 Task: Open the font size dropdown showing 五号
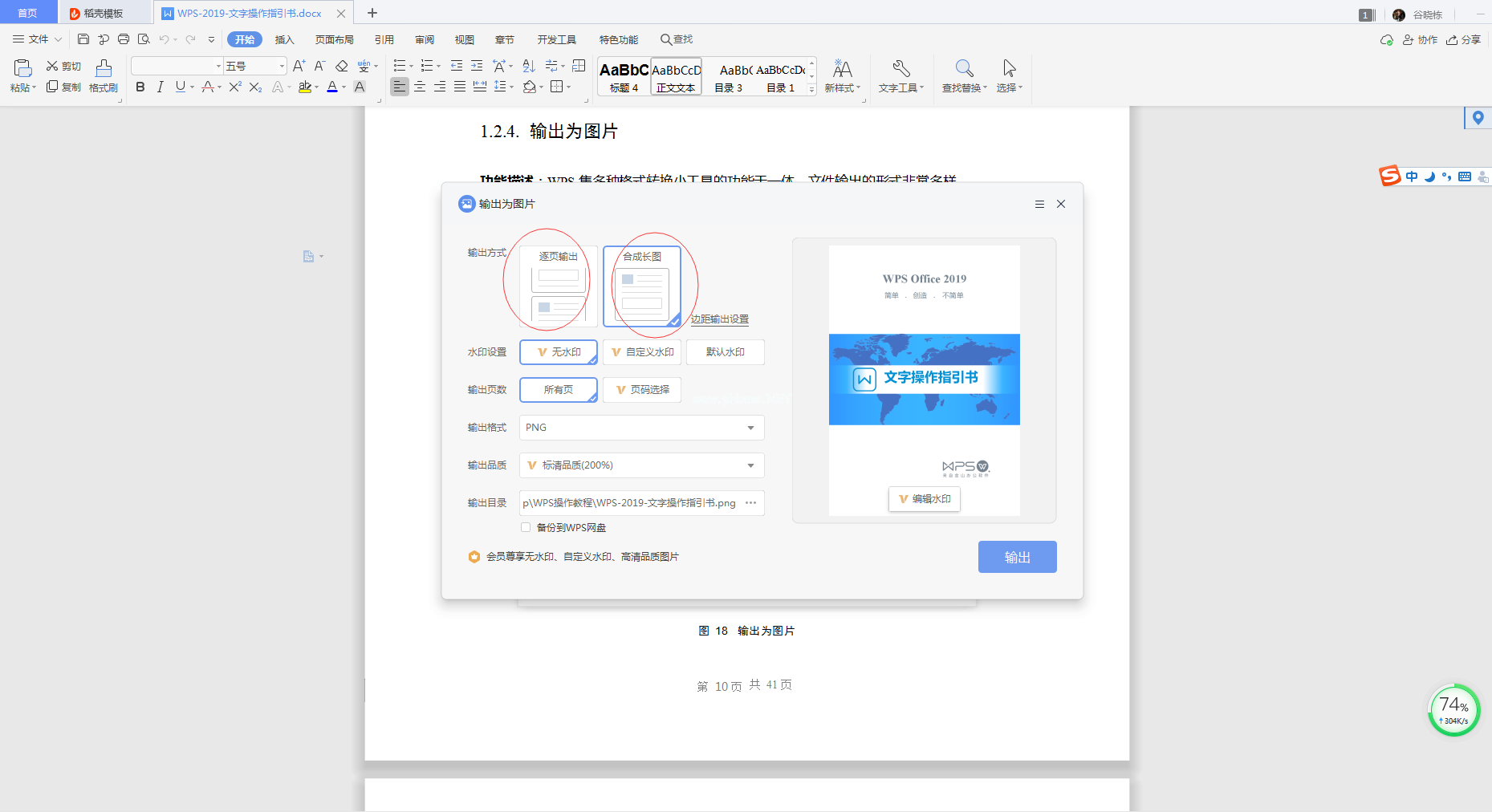coord(282,66)
